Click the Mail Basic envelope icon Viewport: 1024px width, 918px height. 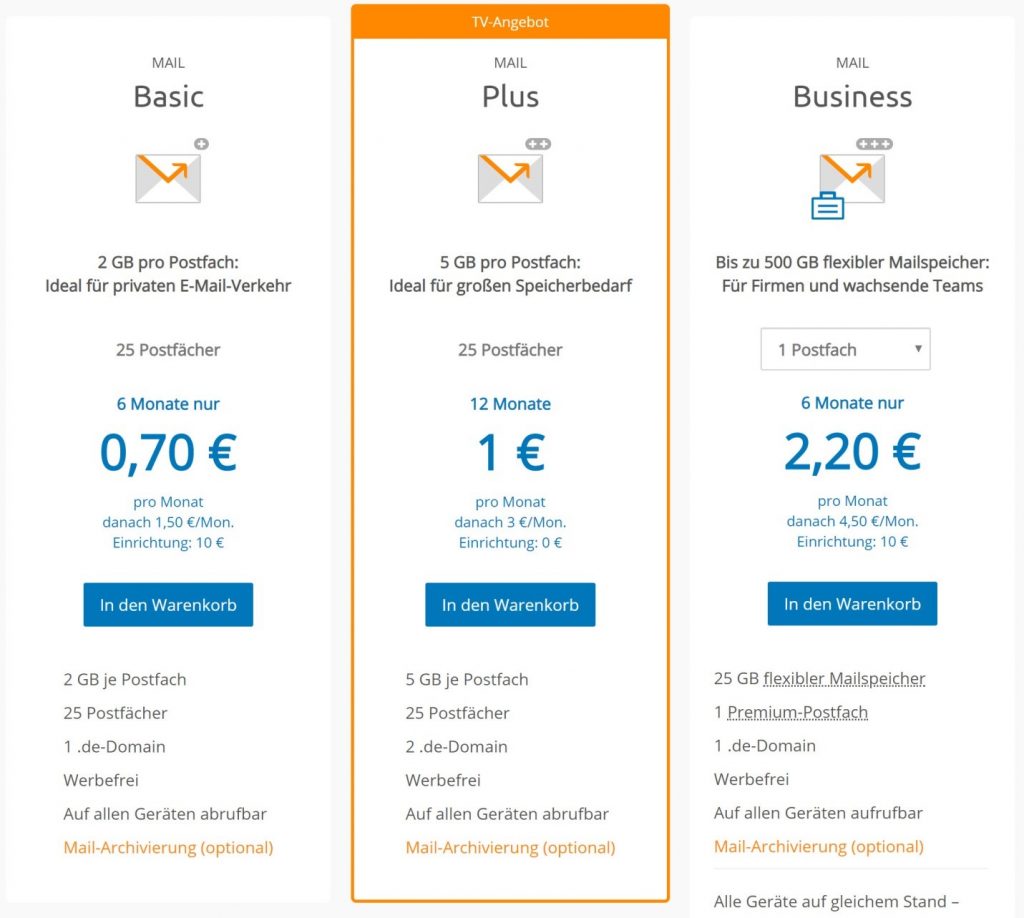tap(168, 178)
